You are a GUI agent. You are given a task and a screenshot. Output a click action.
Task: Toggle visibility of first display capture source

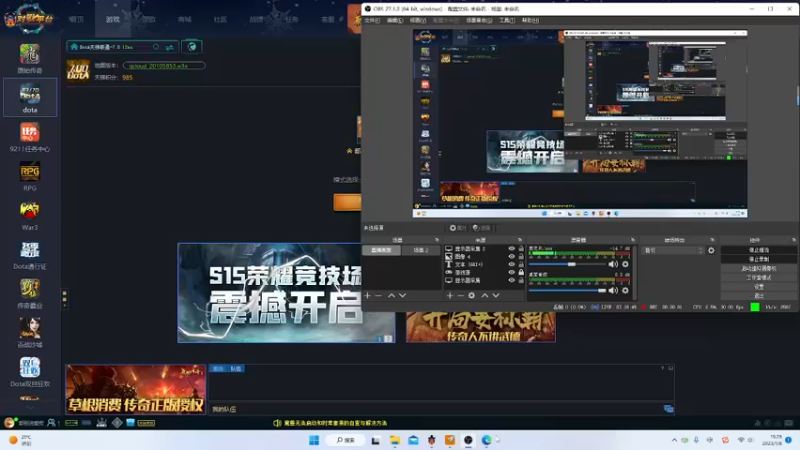point(511,248)
